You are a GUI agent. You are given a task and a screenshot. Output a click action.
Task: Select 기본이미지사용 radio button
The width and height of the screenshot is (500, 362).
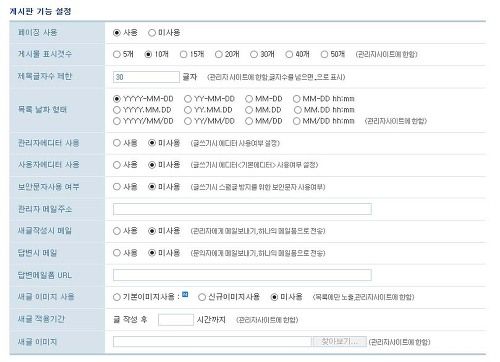click(x=117, y=297)
